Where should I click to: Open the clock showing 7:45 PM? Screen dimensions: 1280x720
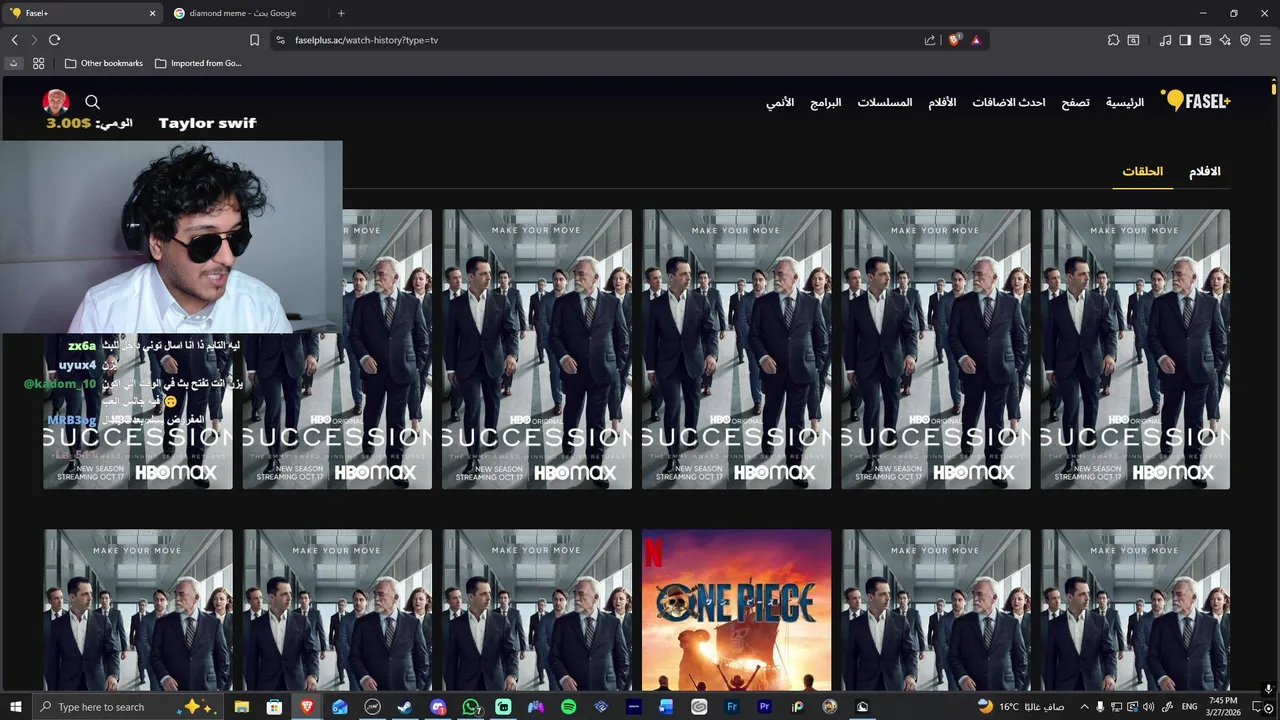point(1223,707)
